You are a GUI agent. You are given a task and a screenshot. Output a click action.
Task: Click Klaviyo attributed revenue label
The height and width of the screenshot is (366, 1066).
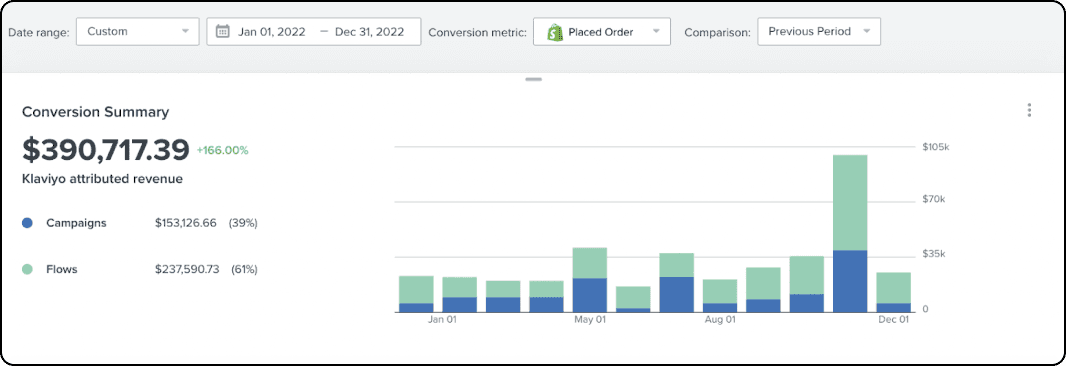click(102, 179)
